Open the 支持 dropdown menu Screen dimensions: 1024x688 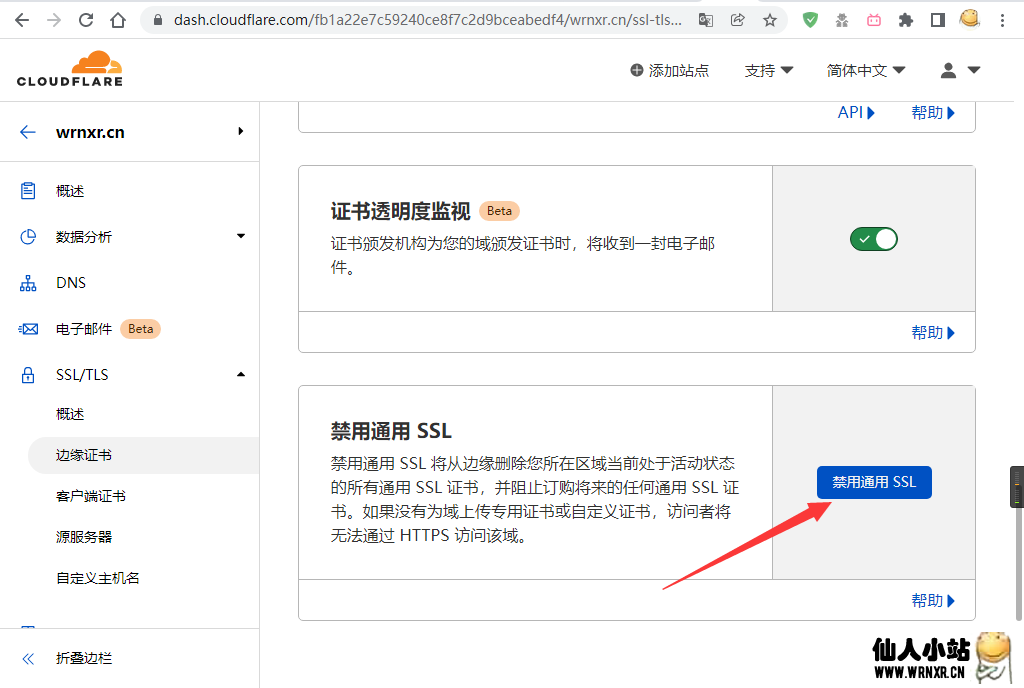pos(769,70)
